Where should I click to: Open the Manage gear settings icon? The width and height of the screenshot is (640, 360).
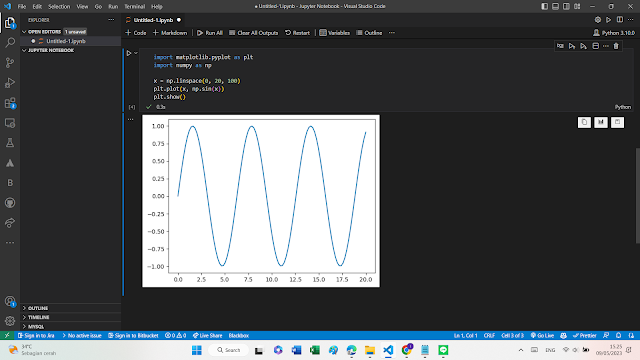tap(10, 321)
